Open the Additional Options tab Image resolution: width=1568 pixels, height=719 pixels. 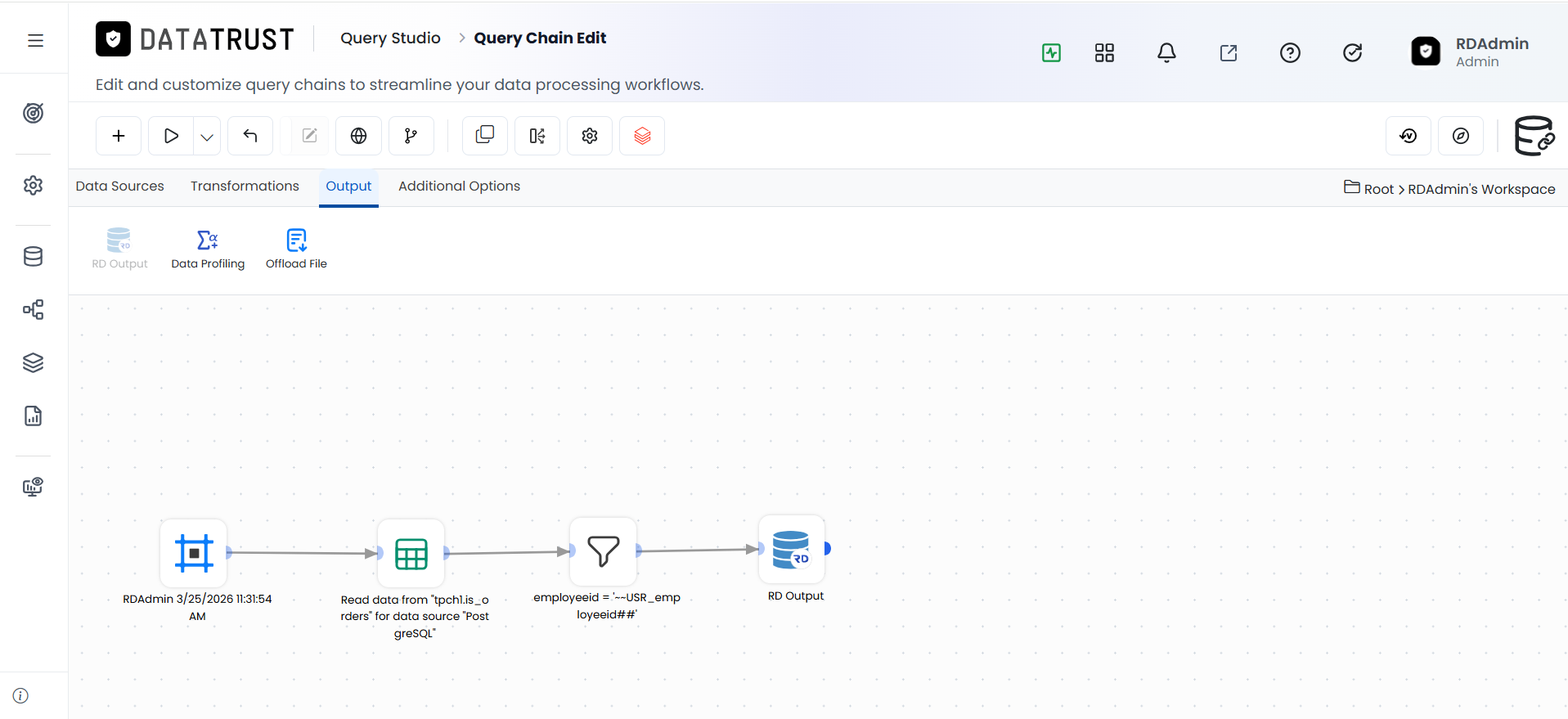pos(459,186)
